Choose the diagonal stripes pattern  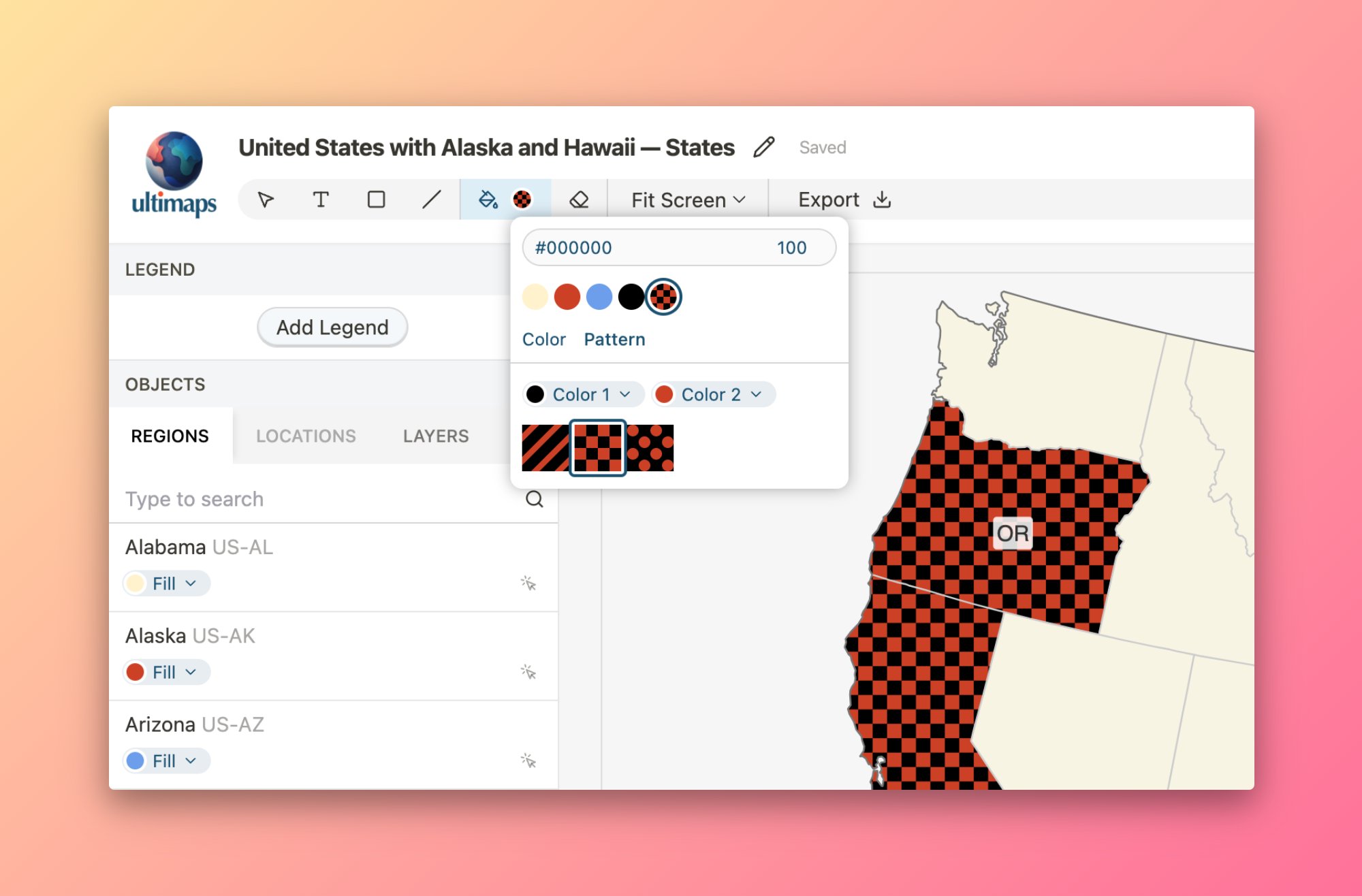point(545,448)
